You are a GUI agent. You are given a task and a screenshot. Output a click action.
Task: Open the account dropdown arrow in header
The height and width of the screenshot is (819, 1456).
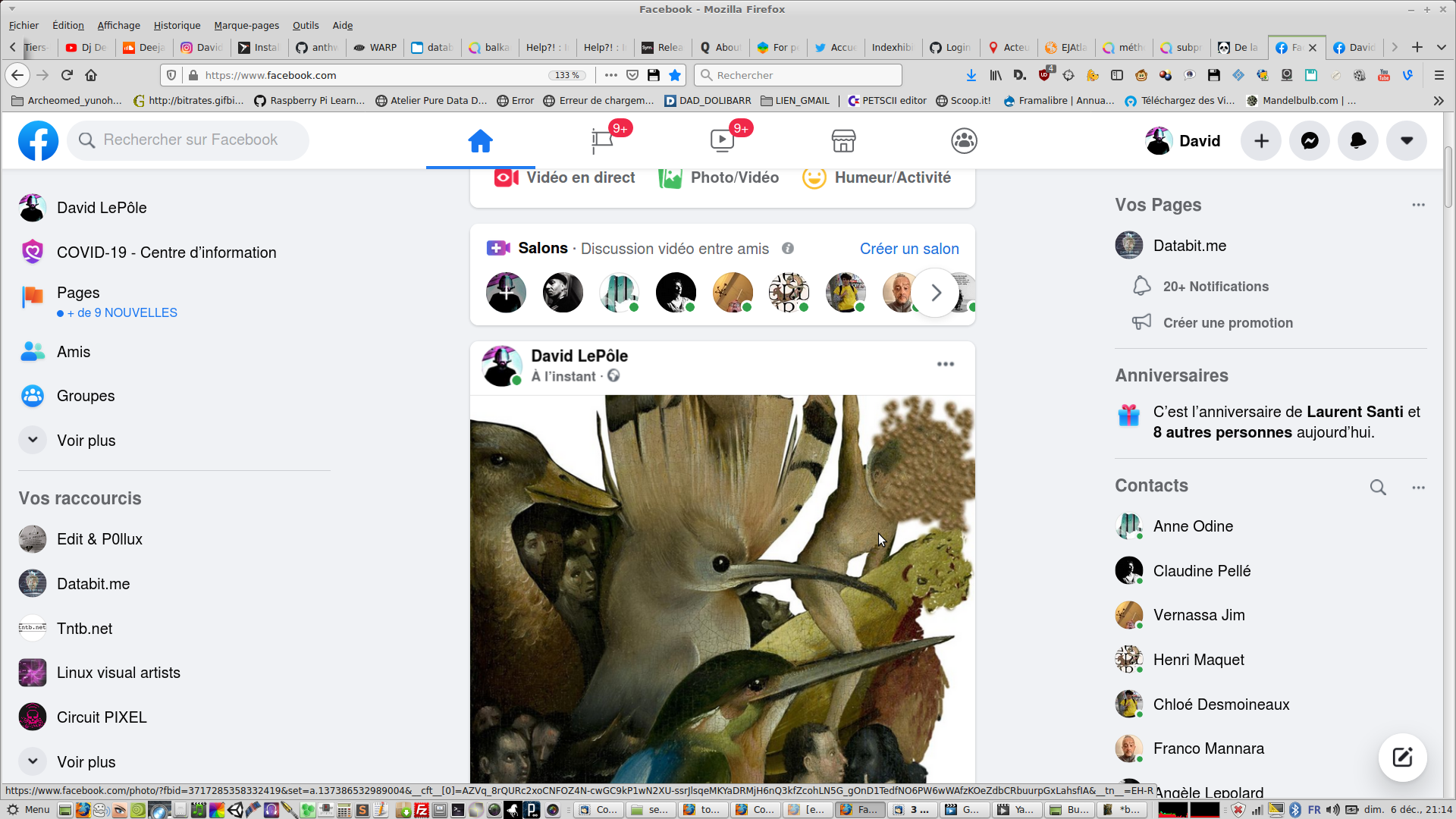pos(1406,141)
